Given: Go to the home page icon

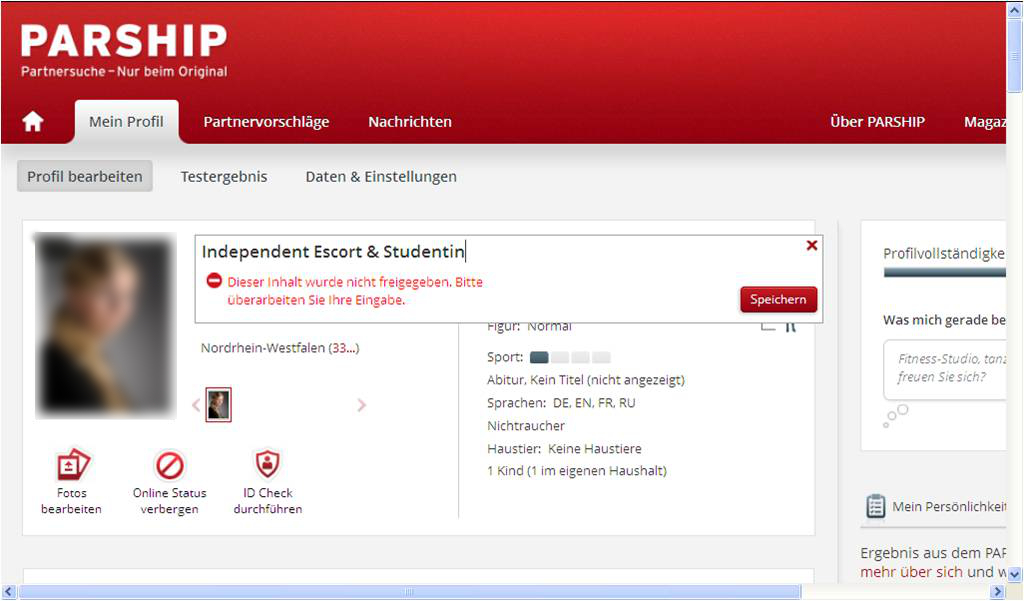Looking at the screenshot, I should [33, 122].
